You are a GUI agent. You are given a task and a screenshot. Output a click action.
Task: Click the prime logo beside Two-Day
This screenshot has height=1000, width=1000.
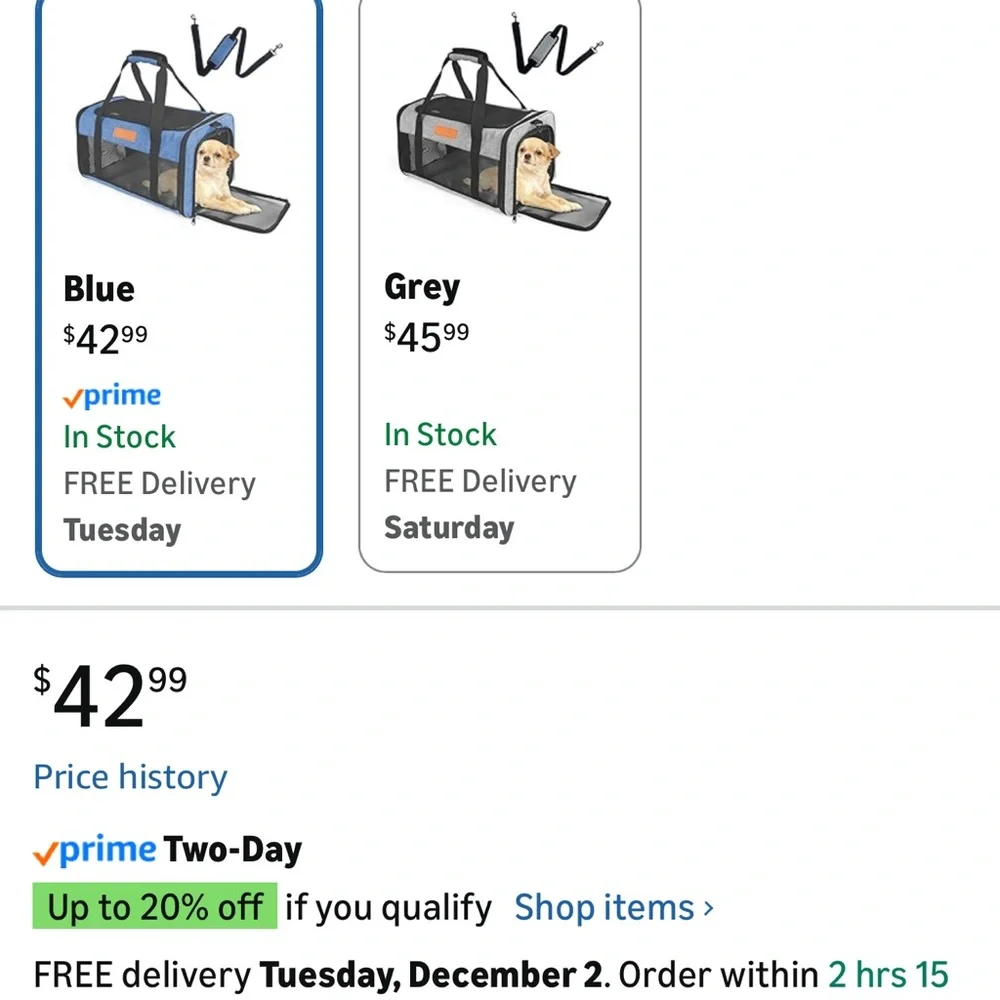(x=95, y=851)
